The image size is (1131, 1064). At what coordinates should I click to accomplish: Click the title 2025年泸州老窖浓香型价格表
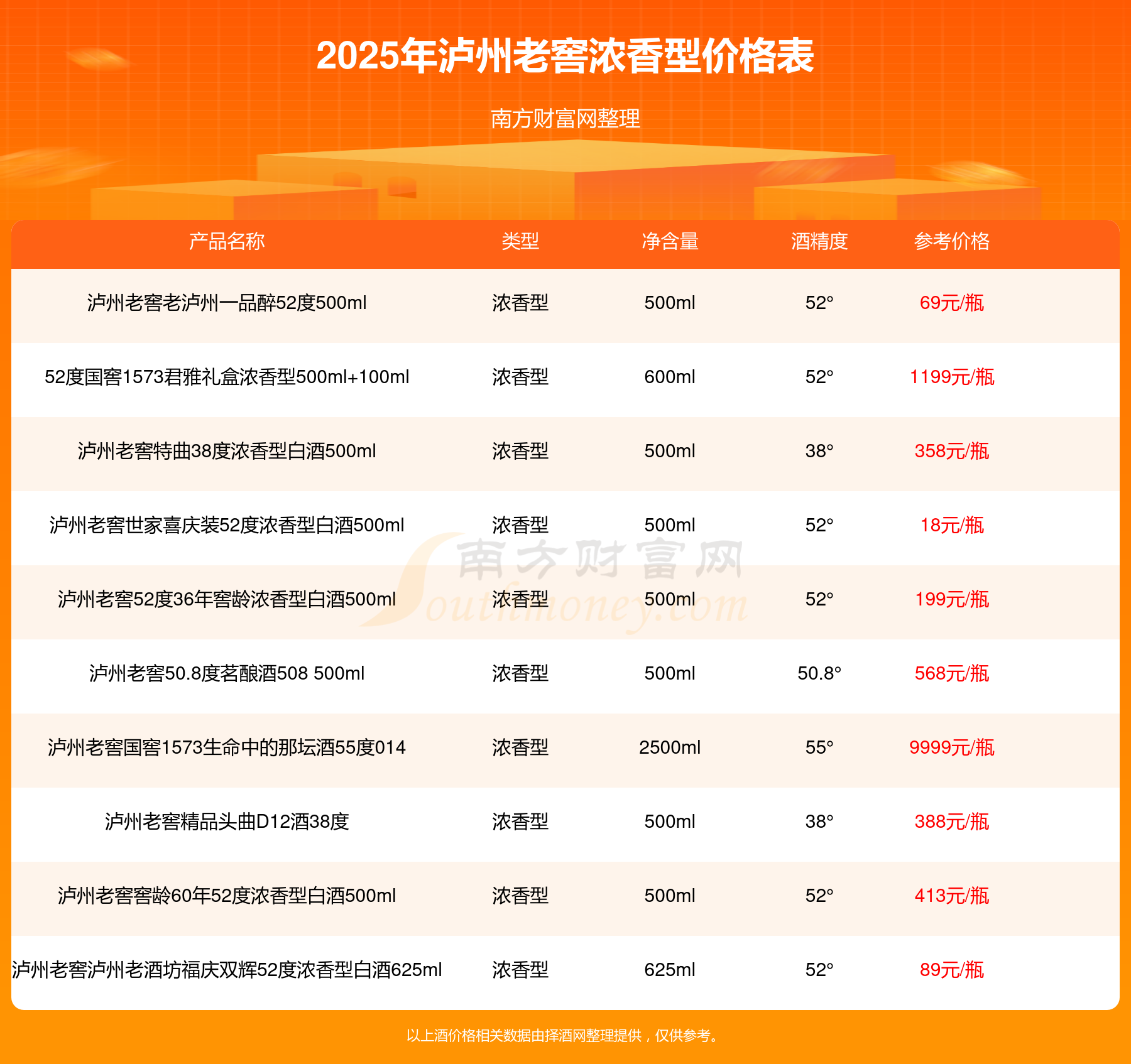[565, 56]
